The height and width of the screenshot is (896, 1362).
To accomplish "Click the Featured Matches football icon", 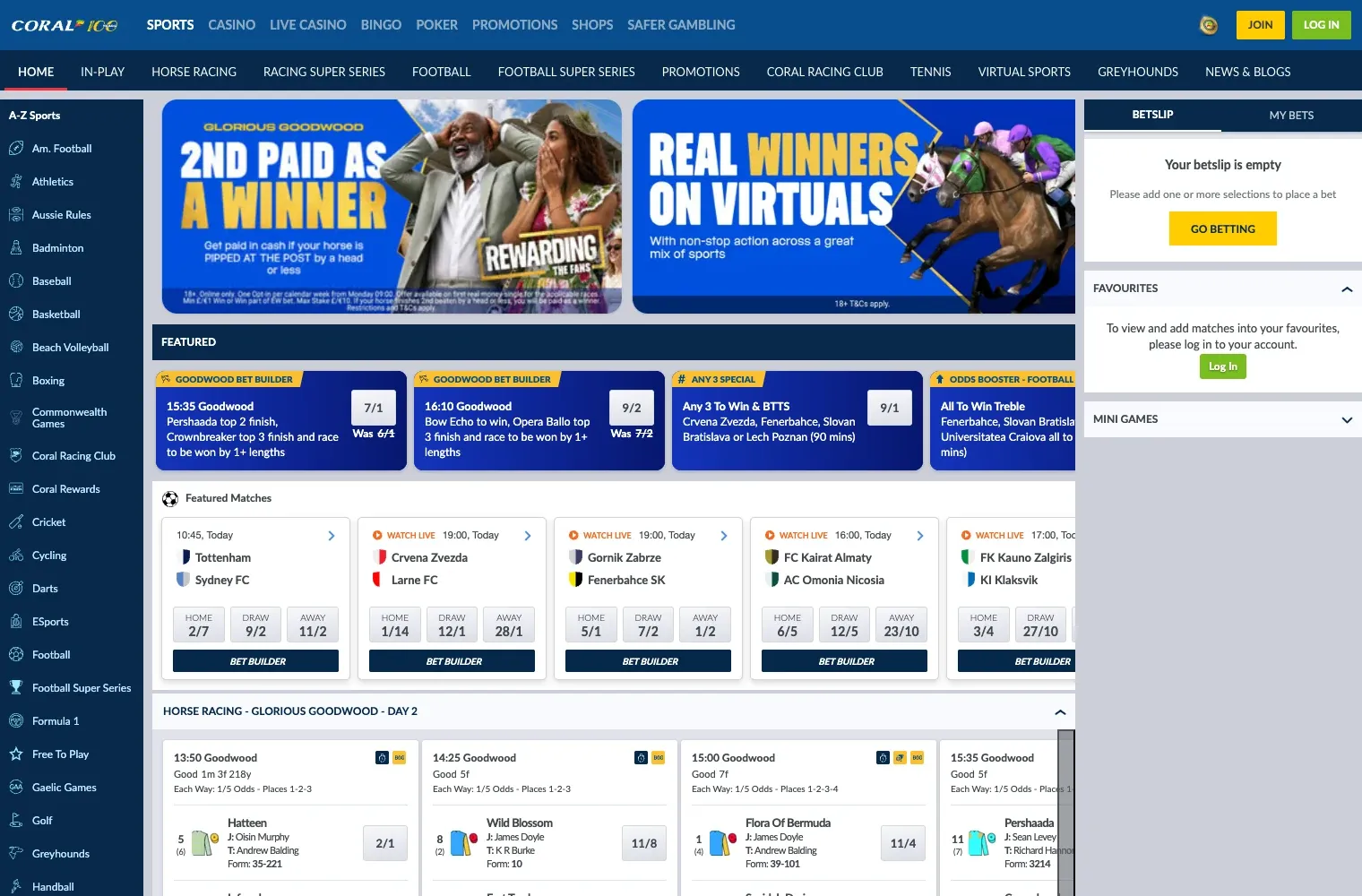I will click(170, 499).
